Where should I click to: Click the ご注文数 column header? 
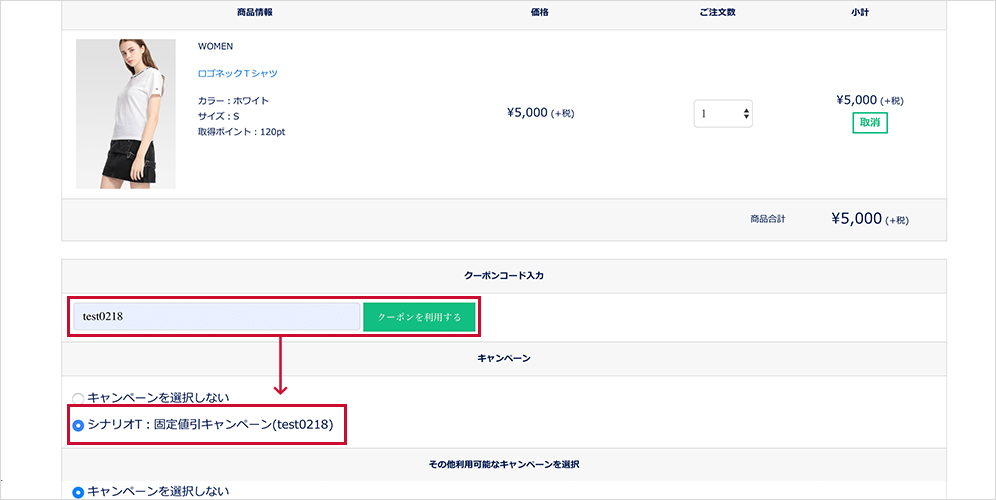click(x=719, y=13)
